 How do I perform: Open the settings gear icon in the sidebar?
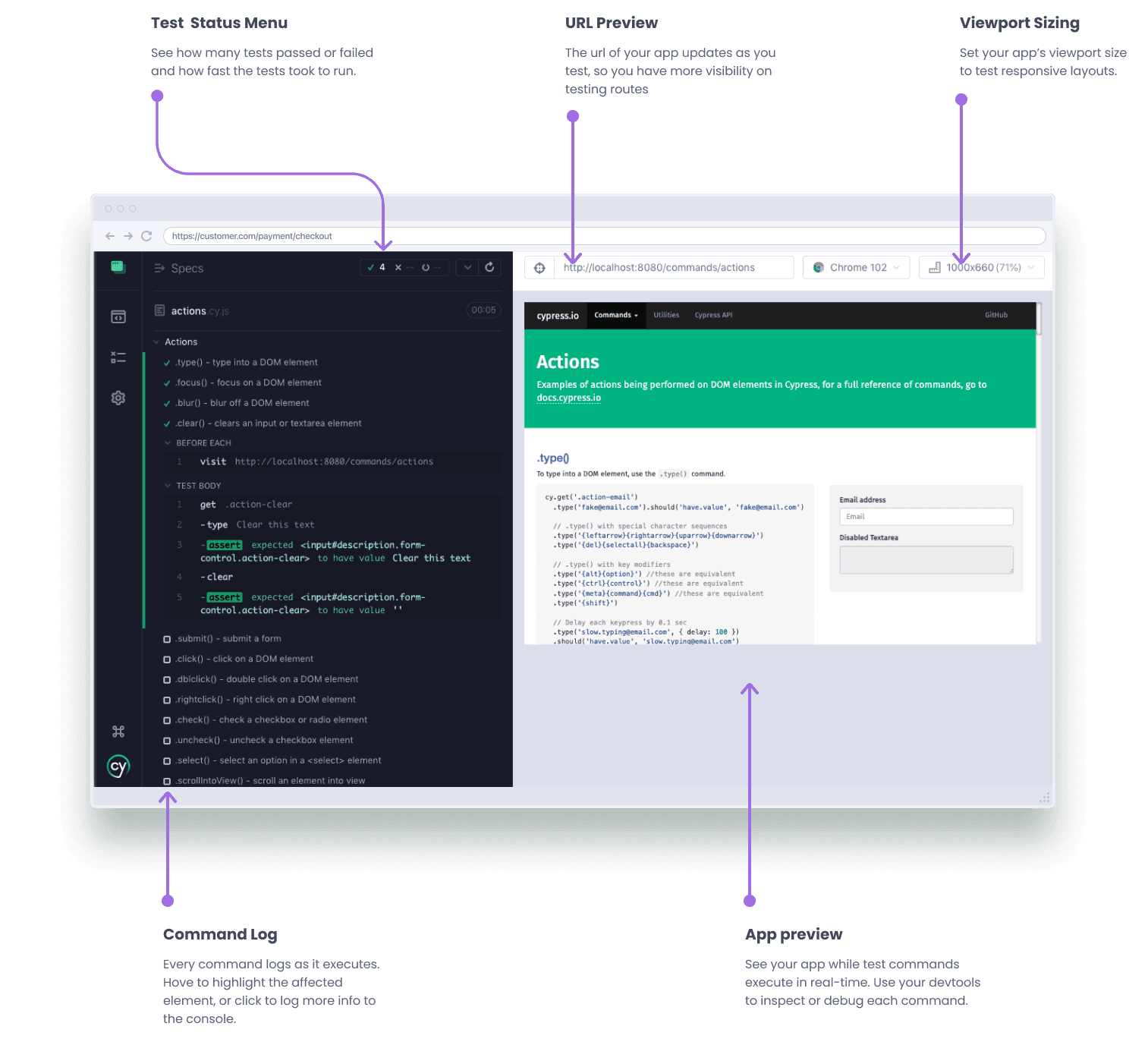coord(118,398)
